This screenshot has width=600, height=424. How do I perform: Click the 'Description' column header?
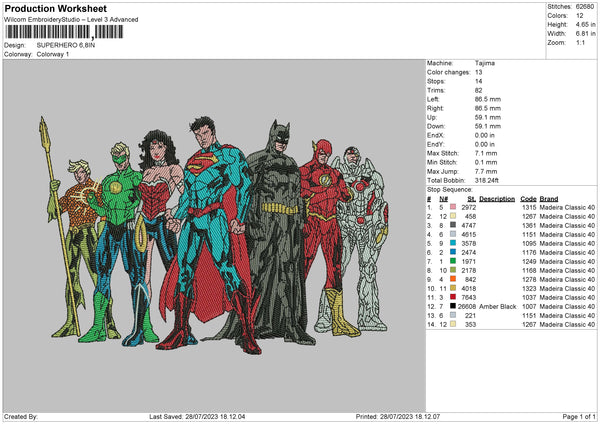click(x=497, y=199)
